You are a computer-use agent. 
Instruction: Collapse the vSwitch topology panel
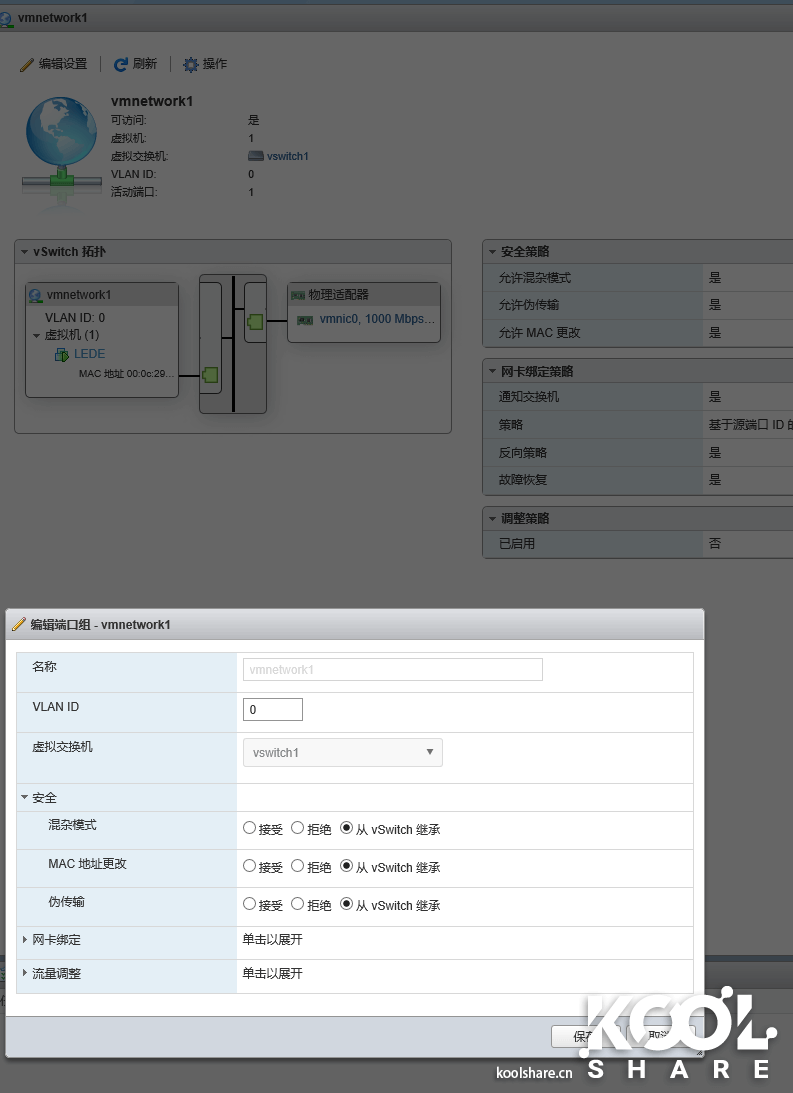pos(24,252)
